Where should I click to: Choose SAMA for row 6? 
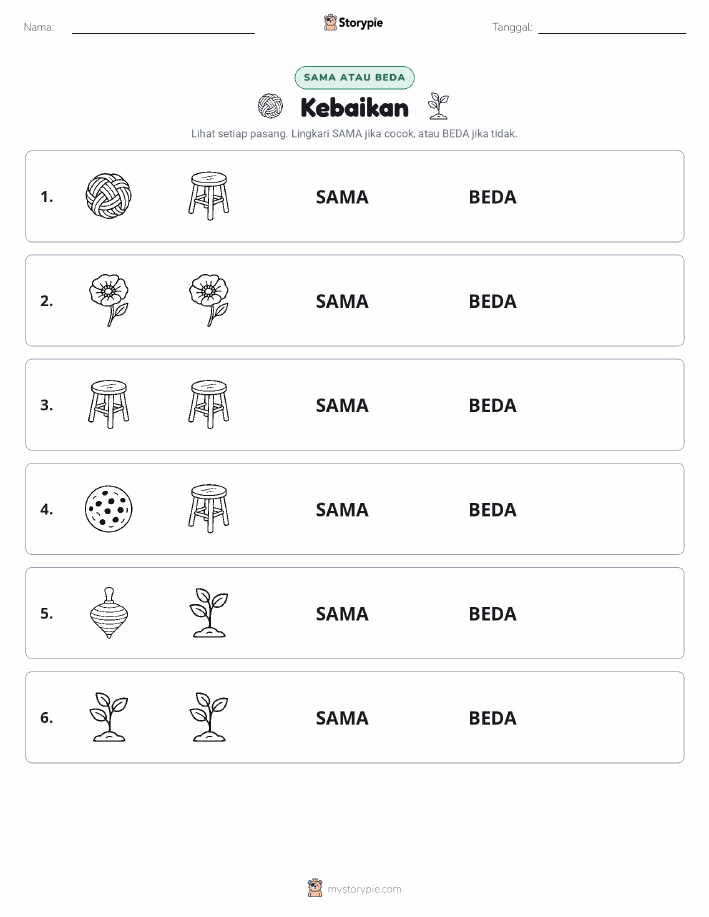tap(342, 718)
